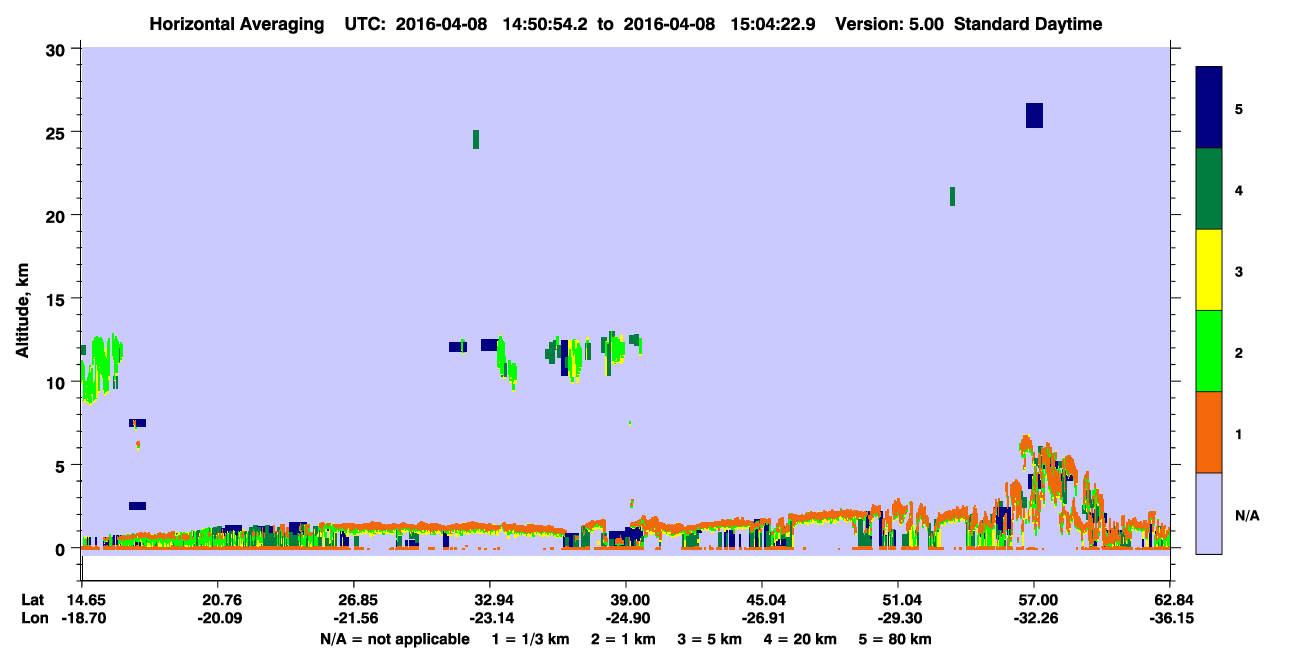This screenshot has height=667, width=1300.
Task: Click the yellow level 3 colorbar segment
Action: tap(1209, 270)
